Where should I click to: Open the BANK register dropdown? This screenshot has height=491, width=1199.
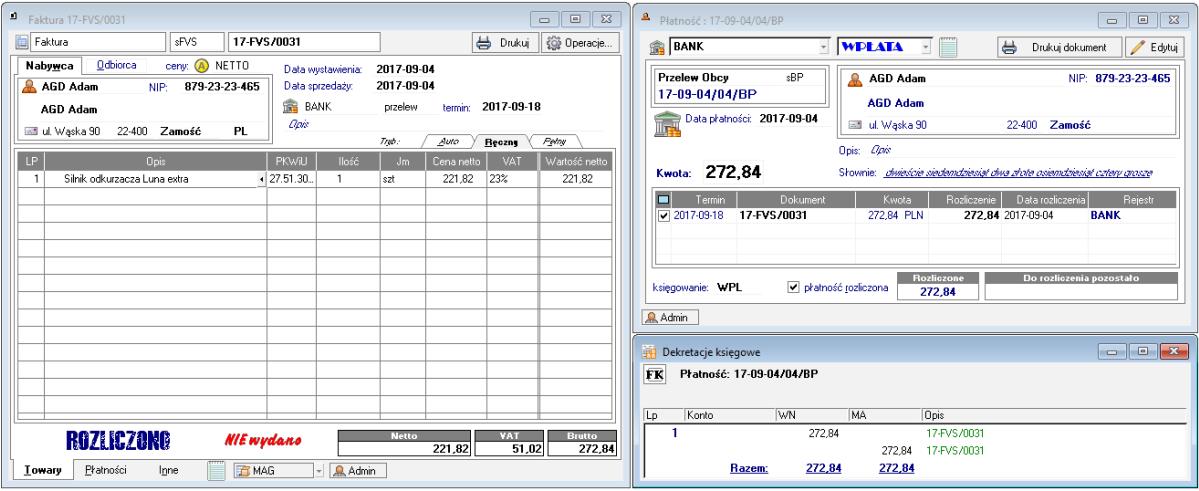(824, 47)
